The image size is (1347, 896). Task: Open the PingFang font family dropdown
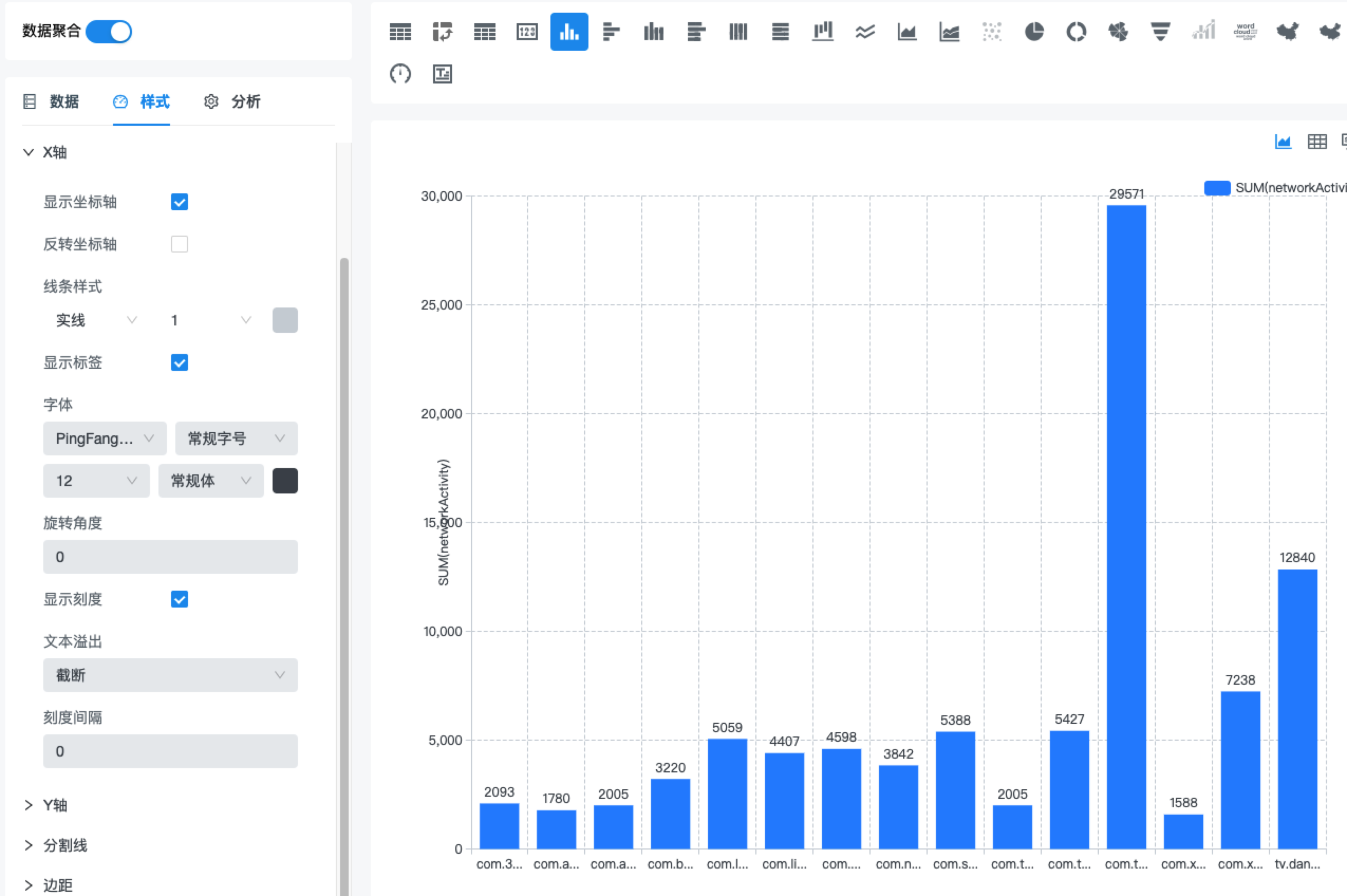pos(105,438)
